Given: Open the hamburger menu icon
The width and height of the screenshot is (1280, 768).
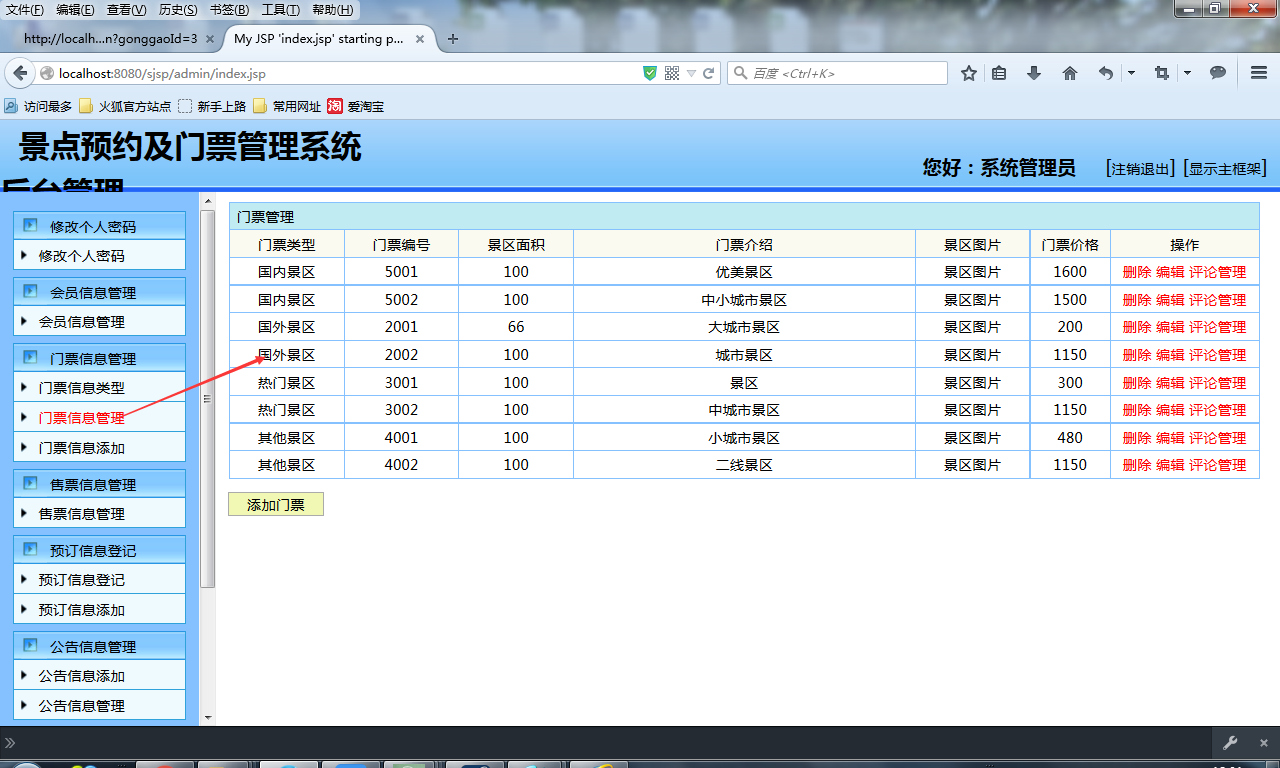Looking at the screenshot, I should [x=1259, y=73].
